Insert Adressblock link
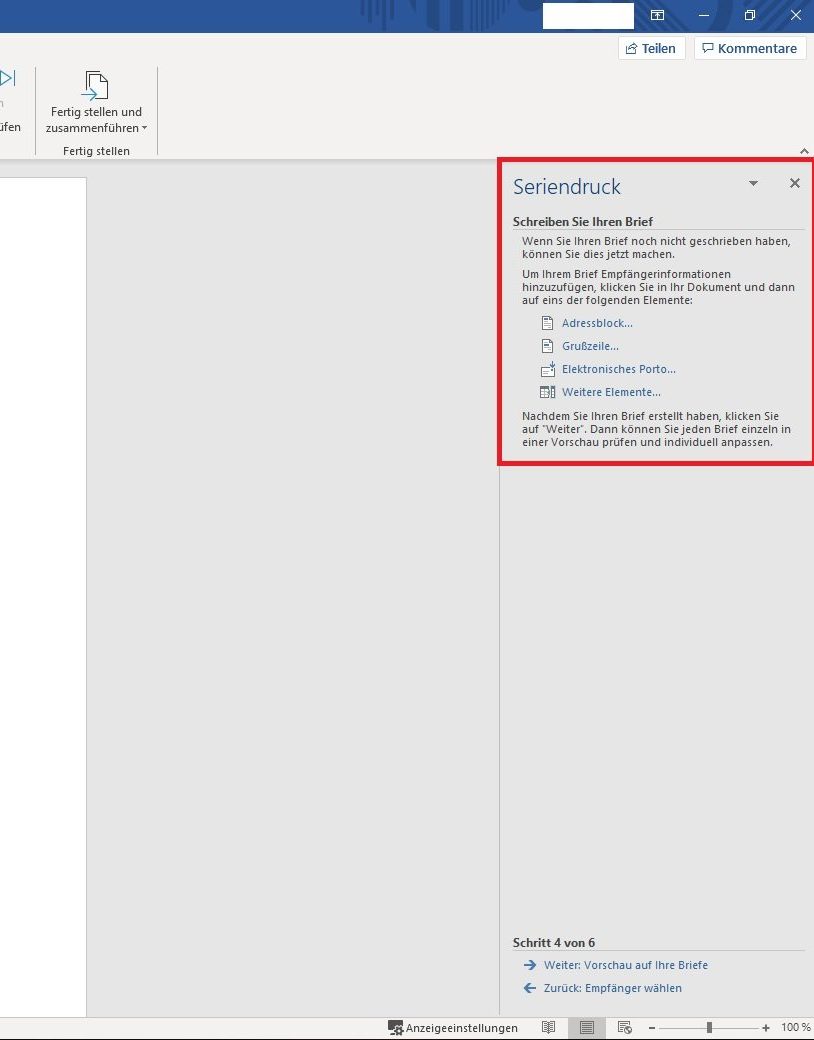The height and width of the screenshot is (1040, 814). pyautogui.click(x=597, y=323)
